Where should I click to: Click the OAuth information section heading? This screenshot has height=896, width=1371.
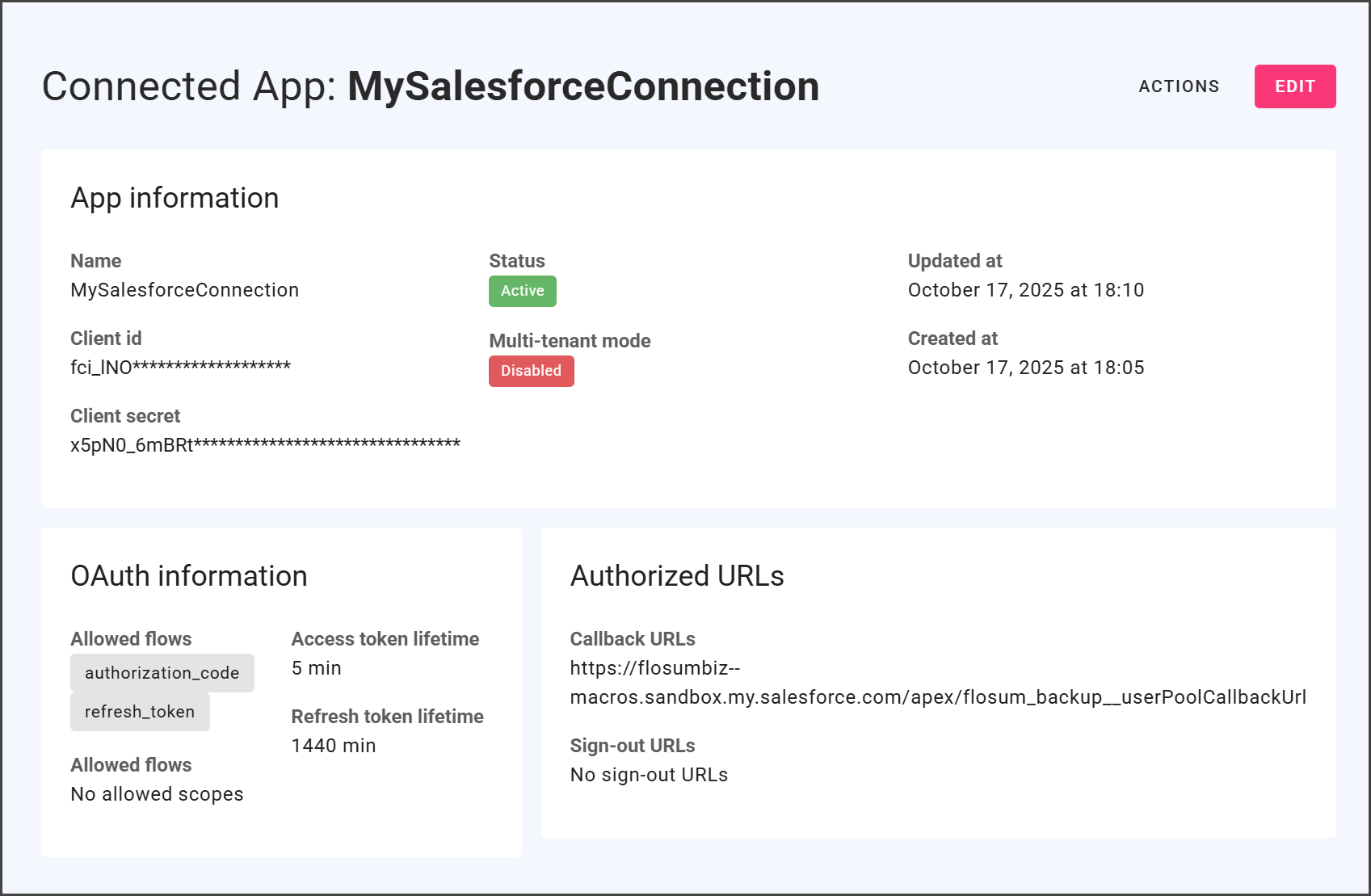(189, 576)
